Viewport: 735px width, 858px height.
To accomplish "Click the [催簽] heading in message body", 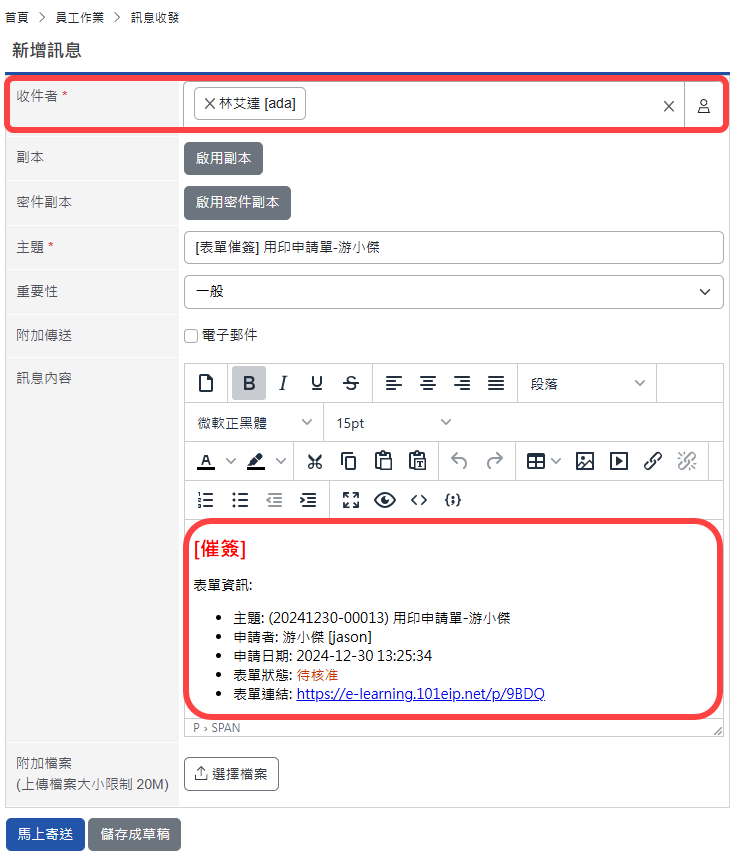I will 220,548.
